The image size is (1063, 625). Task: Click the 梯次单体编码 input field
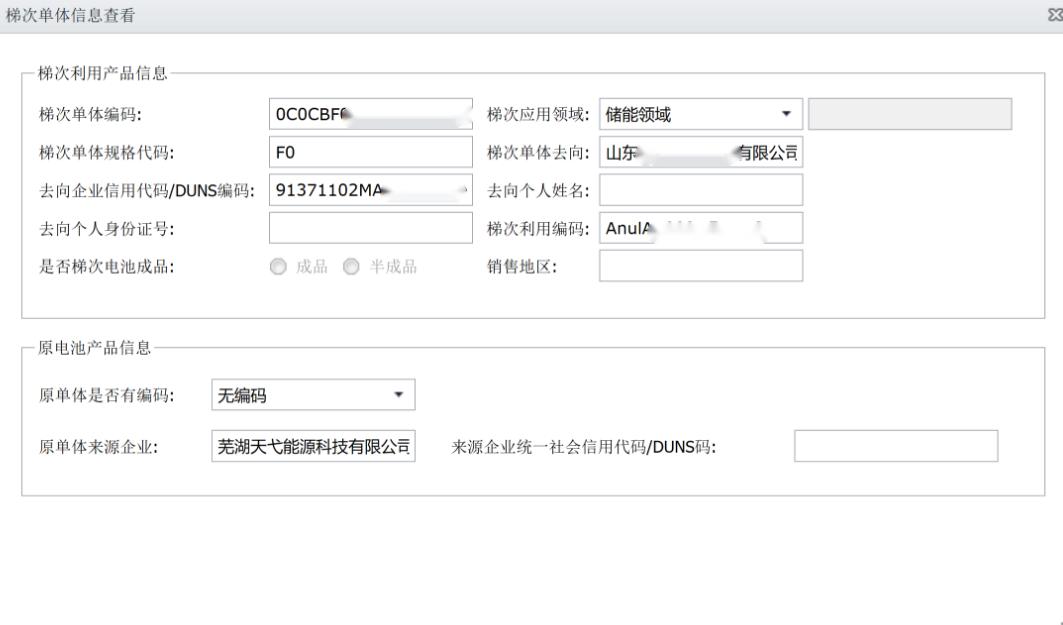[x=371, y=114]
